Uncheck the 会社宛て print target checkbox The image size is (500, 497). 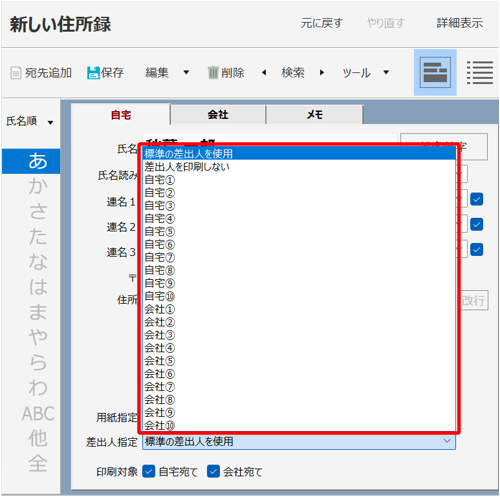(x=213, y=471)
